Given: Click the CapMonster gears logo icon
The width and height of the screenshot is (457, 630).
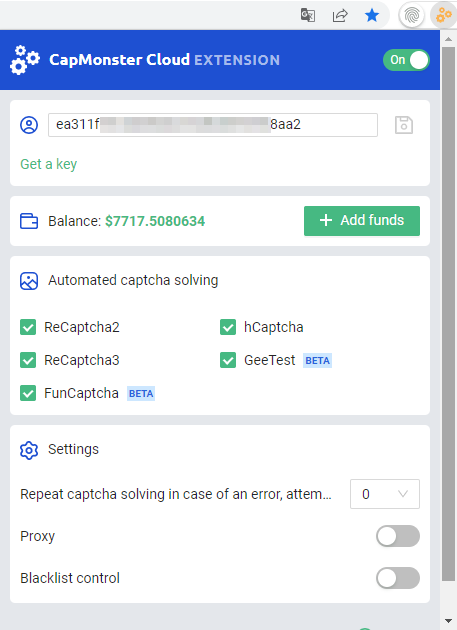Looking at the screenshot, I should click(x=25, y=60).
